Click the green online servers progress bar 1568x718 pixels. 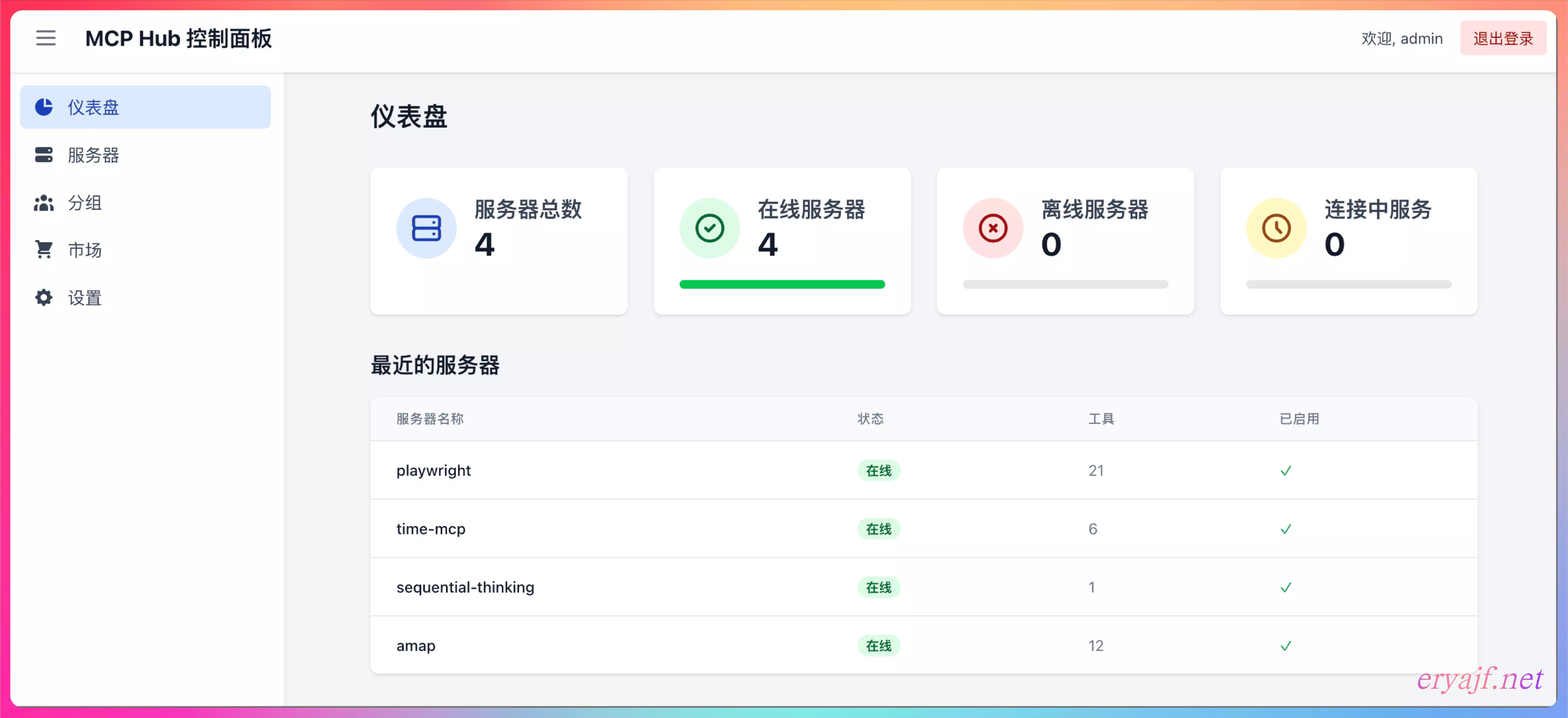[782, 284]
